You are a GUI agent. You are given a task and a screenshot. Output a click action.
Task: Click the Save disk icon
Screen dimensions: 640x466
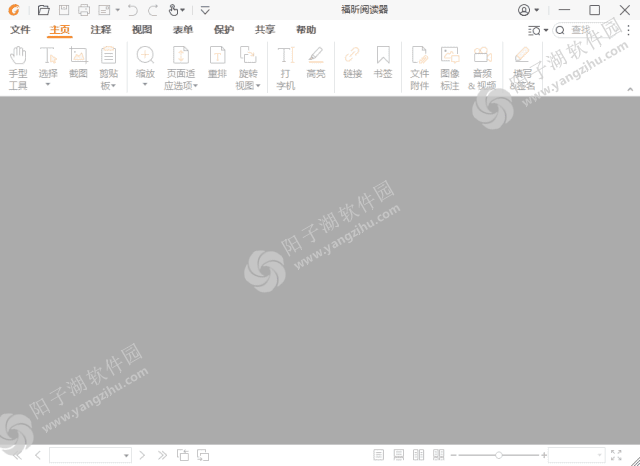tap(64, 10)
